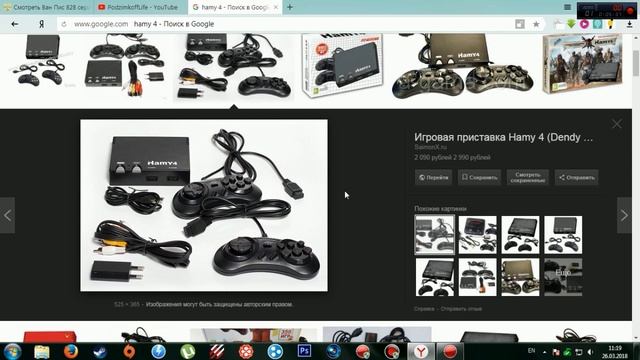640x360 pixels.
Task: Close the 'hamy 4 - Поиск в Google' tab
Action: coord(276,7)
